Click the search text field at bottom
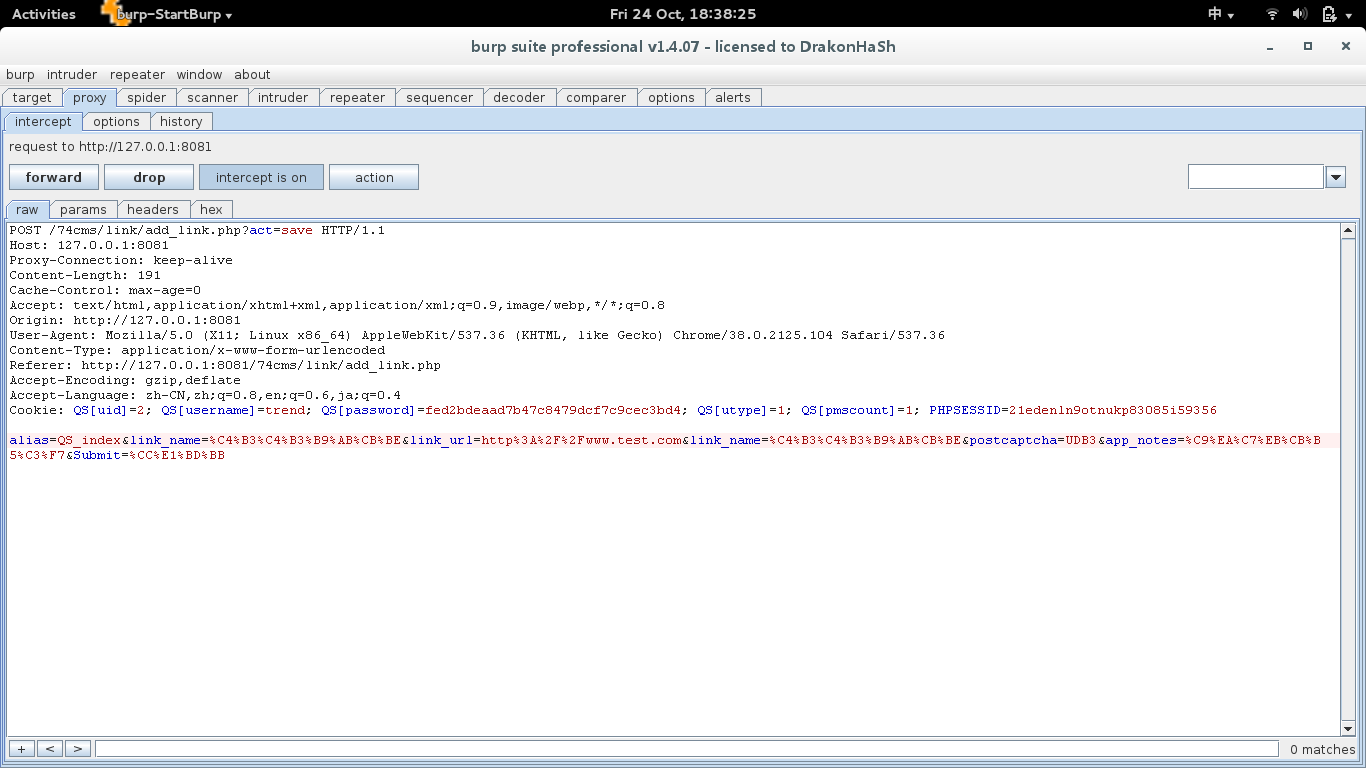The height and width of the screenshot is (768, 1366). click(687, 748)
